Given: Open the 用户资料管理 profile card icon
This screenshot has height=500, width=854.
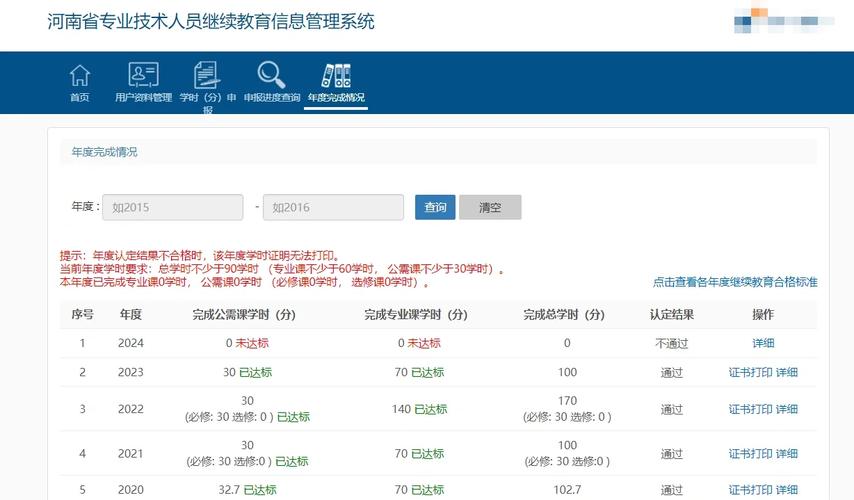Looking at the screenshot, I should [143, 75].
